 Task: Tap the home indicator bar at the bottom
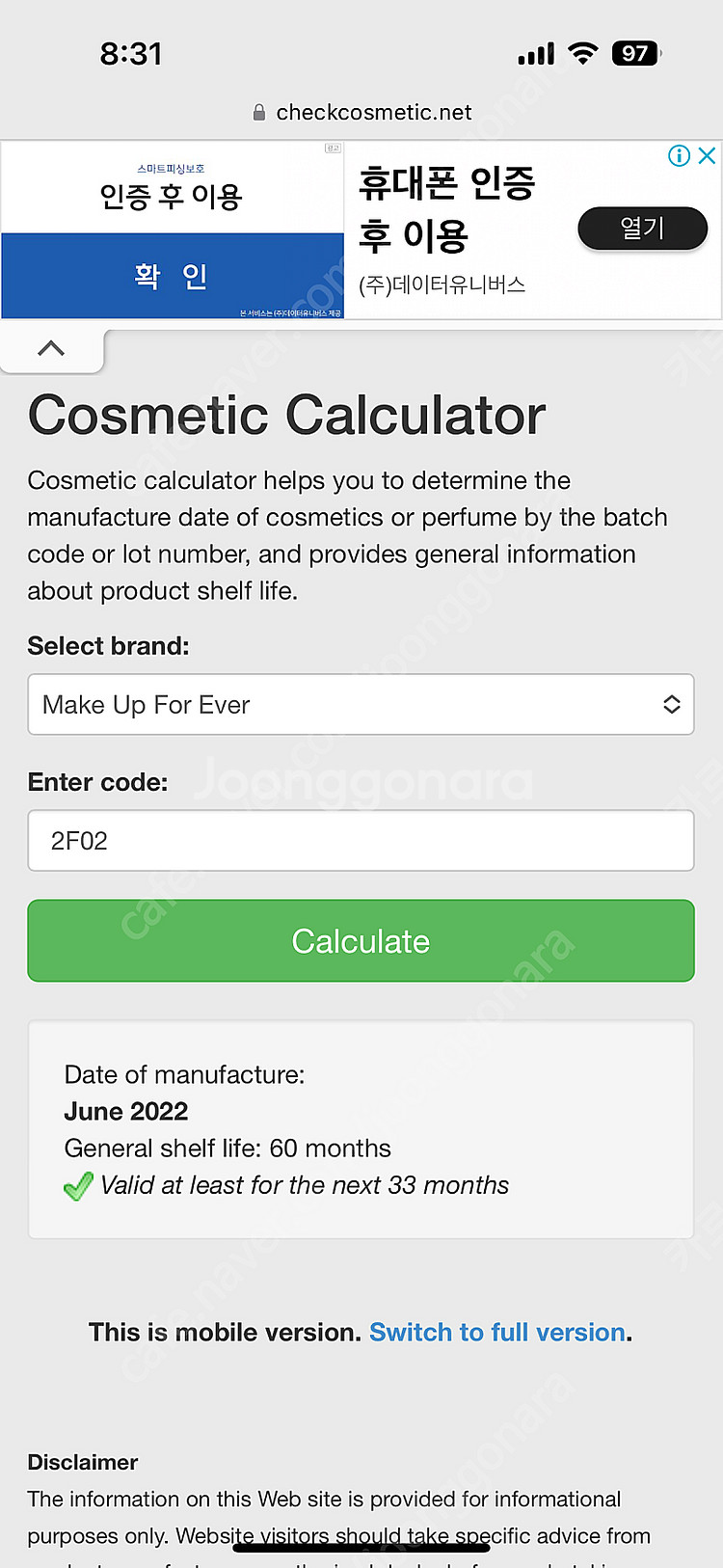(x=361, y=1547)
